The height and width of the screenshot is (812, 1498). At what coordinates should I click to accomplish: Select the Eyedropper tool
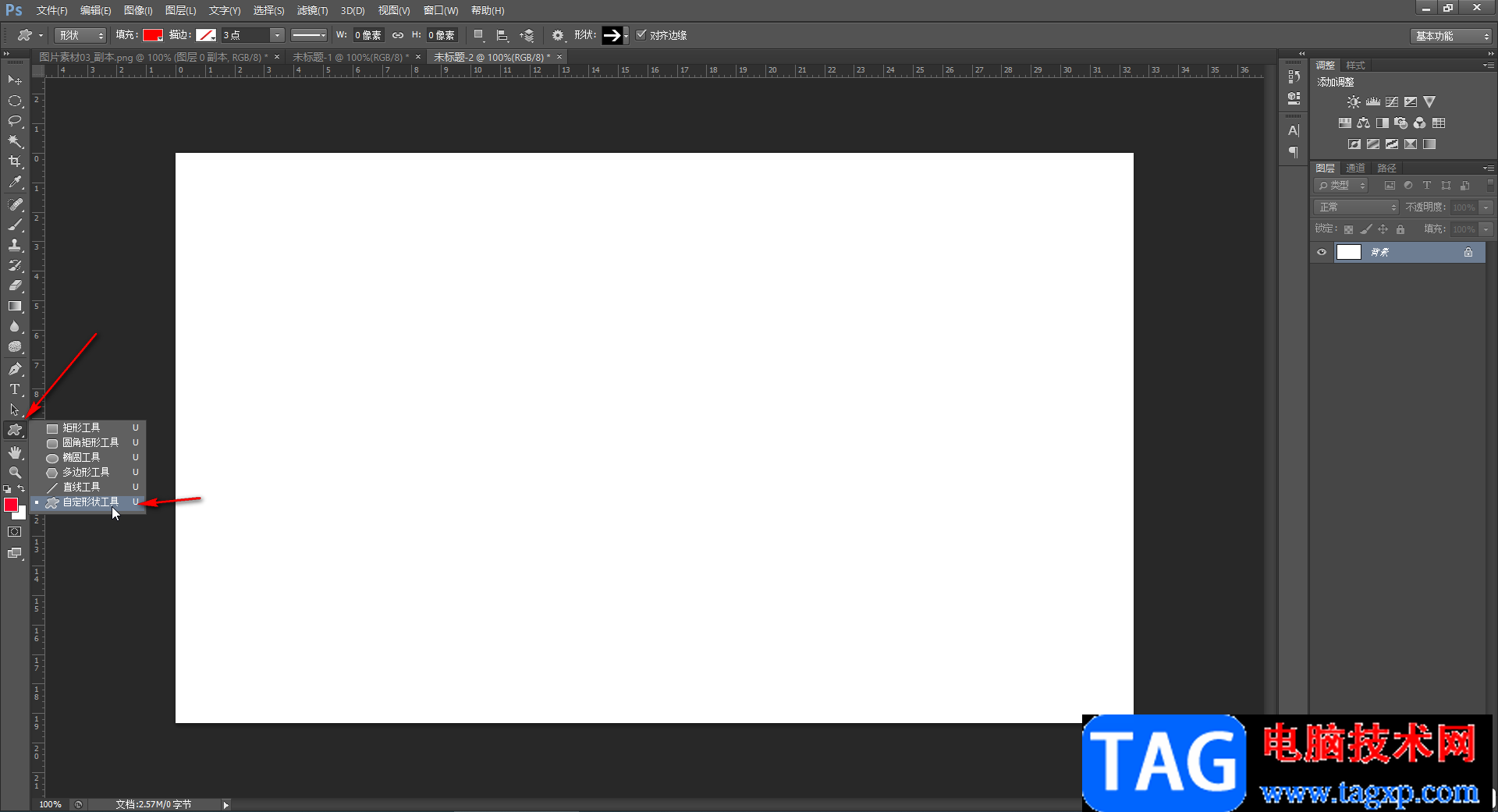15,183
